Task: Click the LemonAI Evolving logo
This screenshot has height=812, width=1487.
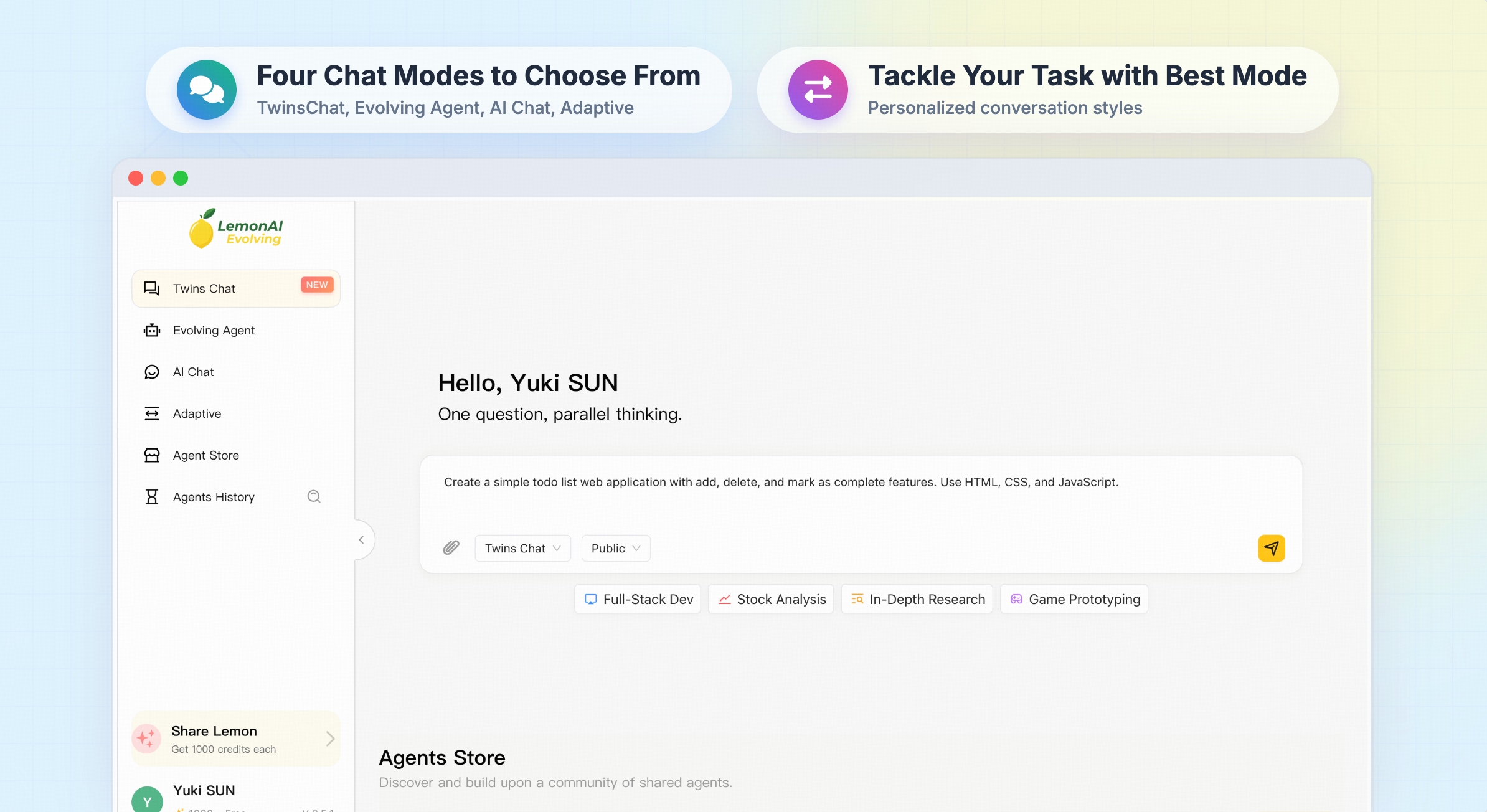Action: [x=236, y=229]
